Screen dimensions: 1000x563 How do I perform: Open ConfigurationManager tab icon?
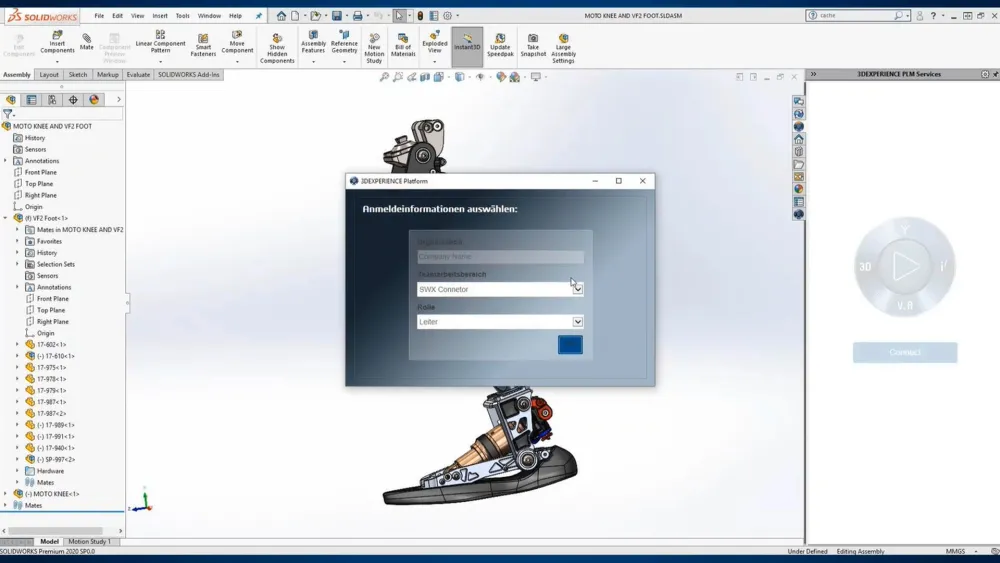click(x=52, y=99)
